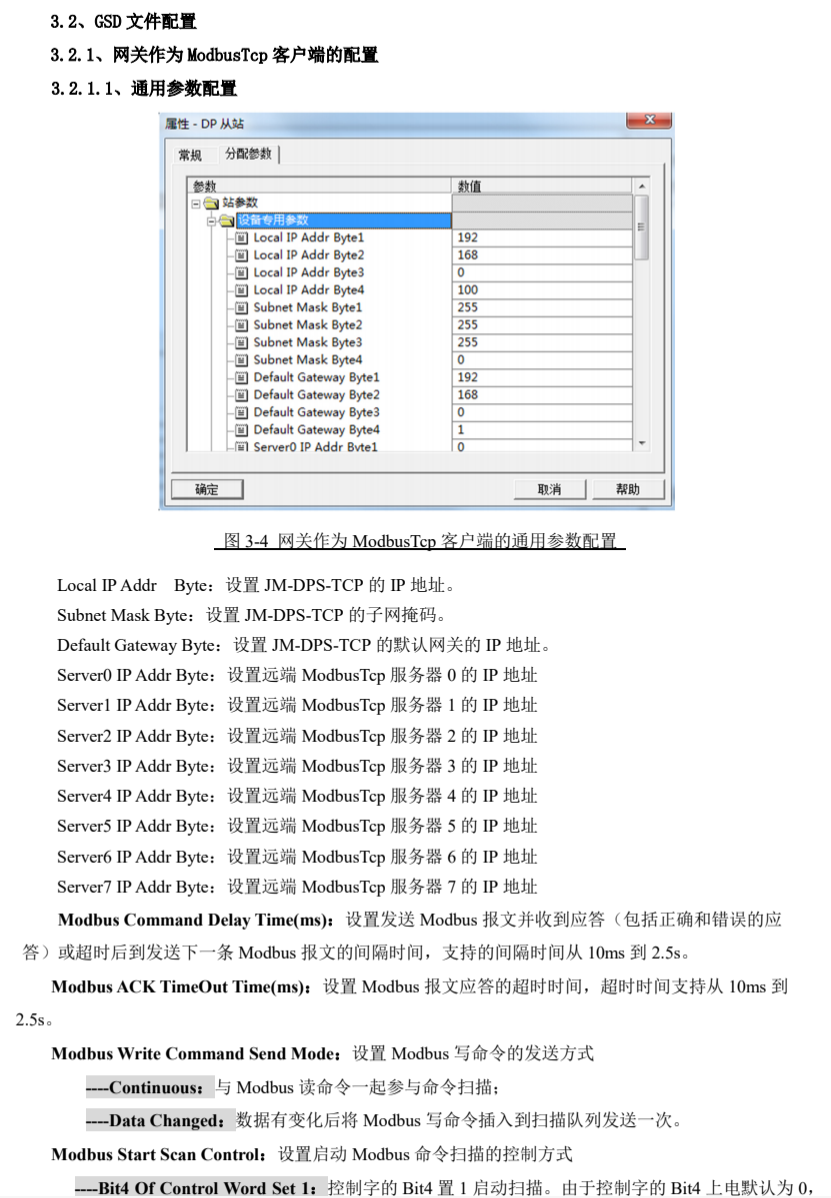The image size is (831, 1198).
Task: Click the Subnet Mask Byte1 parameter icon
Action: [x=241, y=308]
